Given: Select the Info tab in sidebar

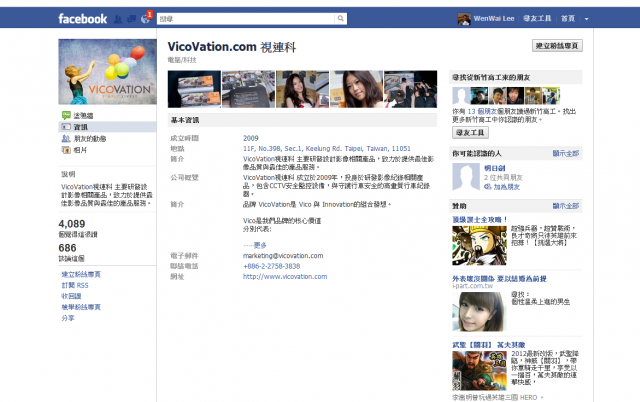Looking at the screenshot, I should 107,127.
